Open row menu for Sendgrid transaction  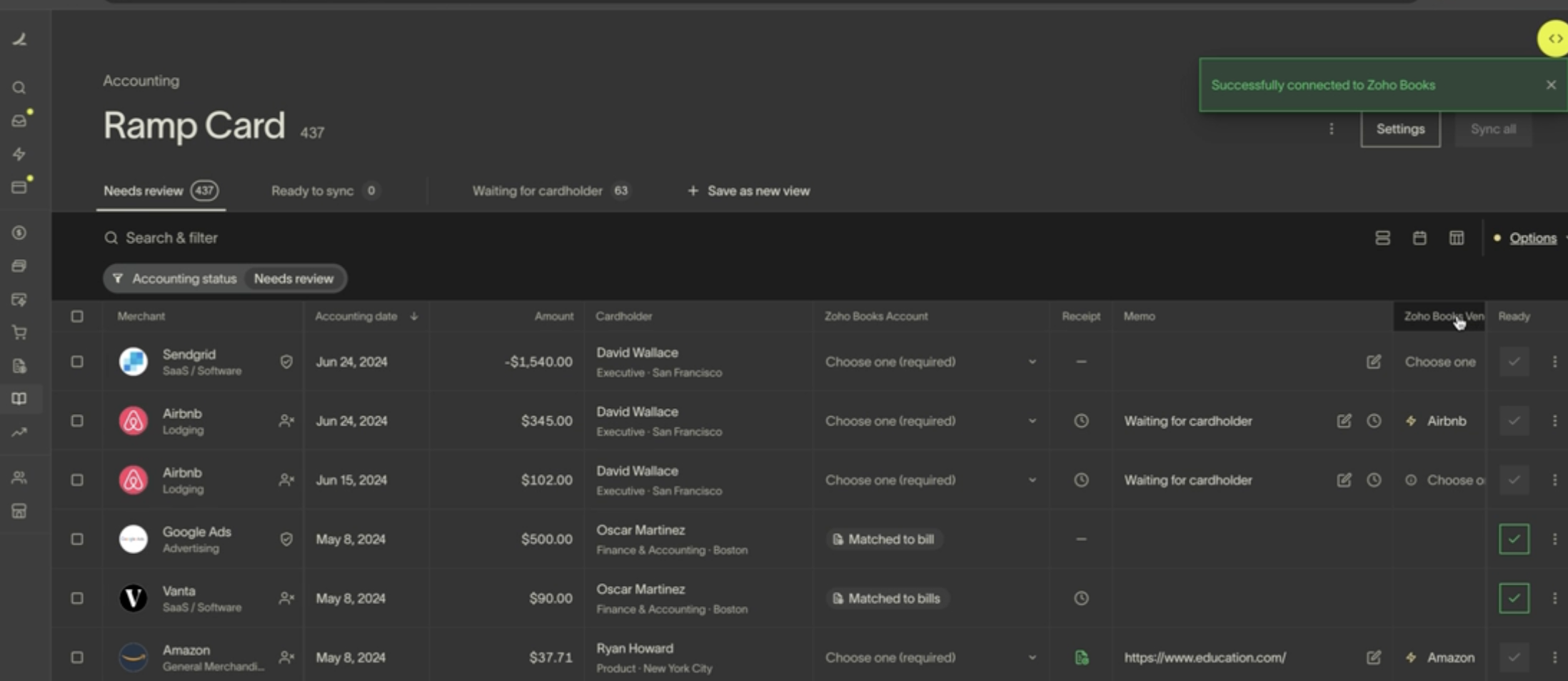coord(1554,362)
